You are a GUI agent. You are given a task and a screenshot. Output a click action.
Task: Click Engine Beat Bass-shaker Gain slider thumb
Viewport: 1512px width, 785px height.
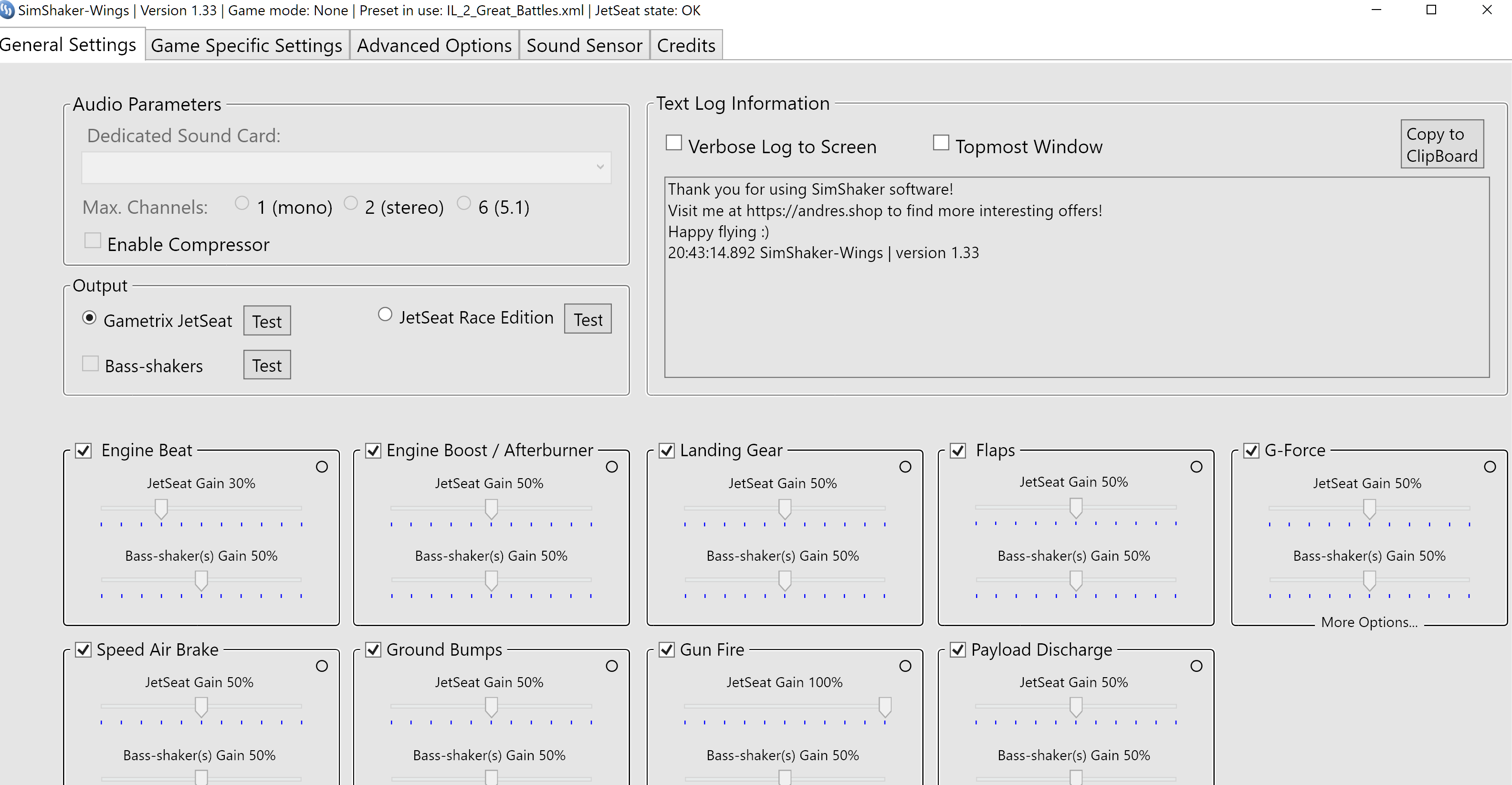[x=201, y=580]
